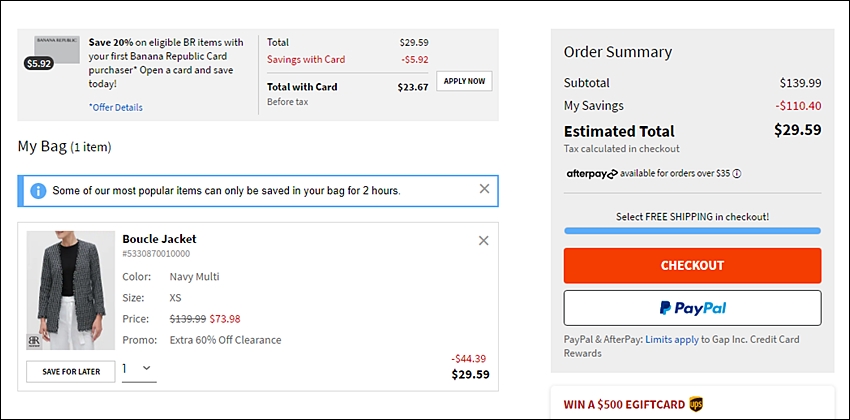Click the Banana Republic card image

[57, 49]
